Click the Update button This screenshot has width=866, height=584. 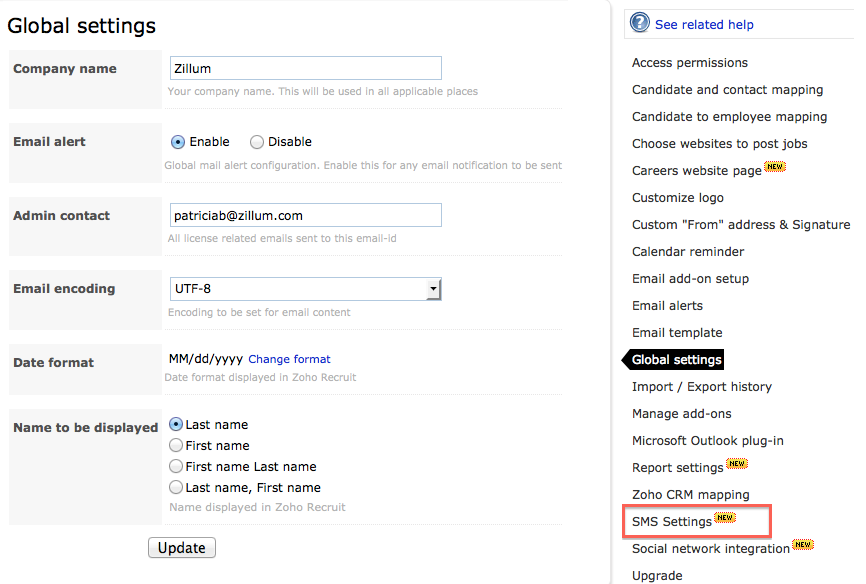(182, 548)
